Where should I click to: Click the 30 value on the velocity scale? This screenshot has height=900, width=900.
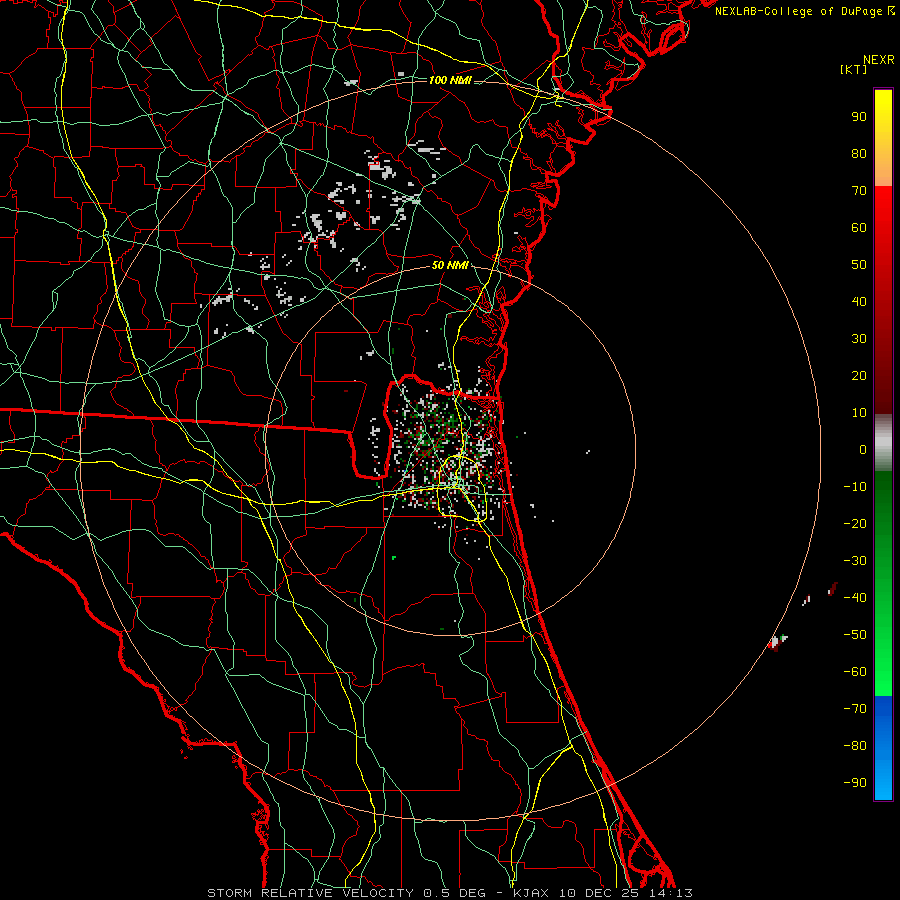pyautogui.click(x=859, y=339)
